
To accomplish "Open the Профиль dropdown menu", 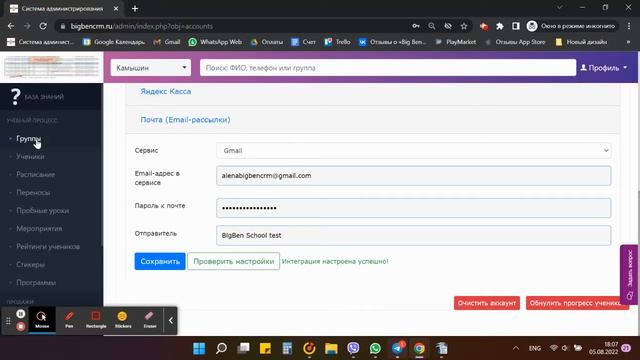I will [604, 68].
